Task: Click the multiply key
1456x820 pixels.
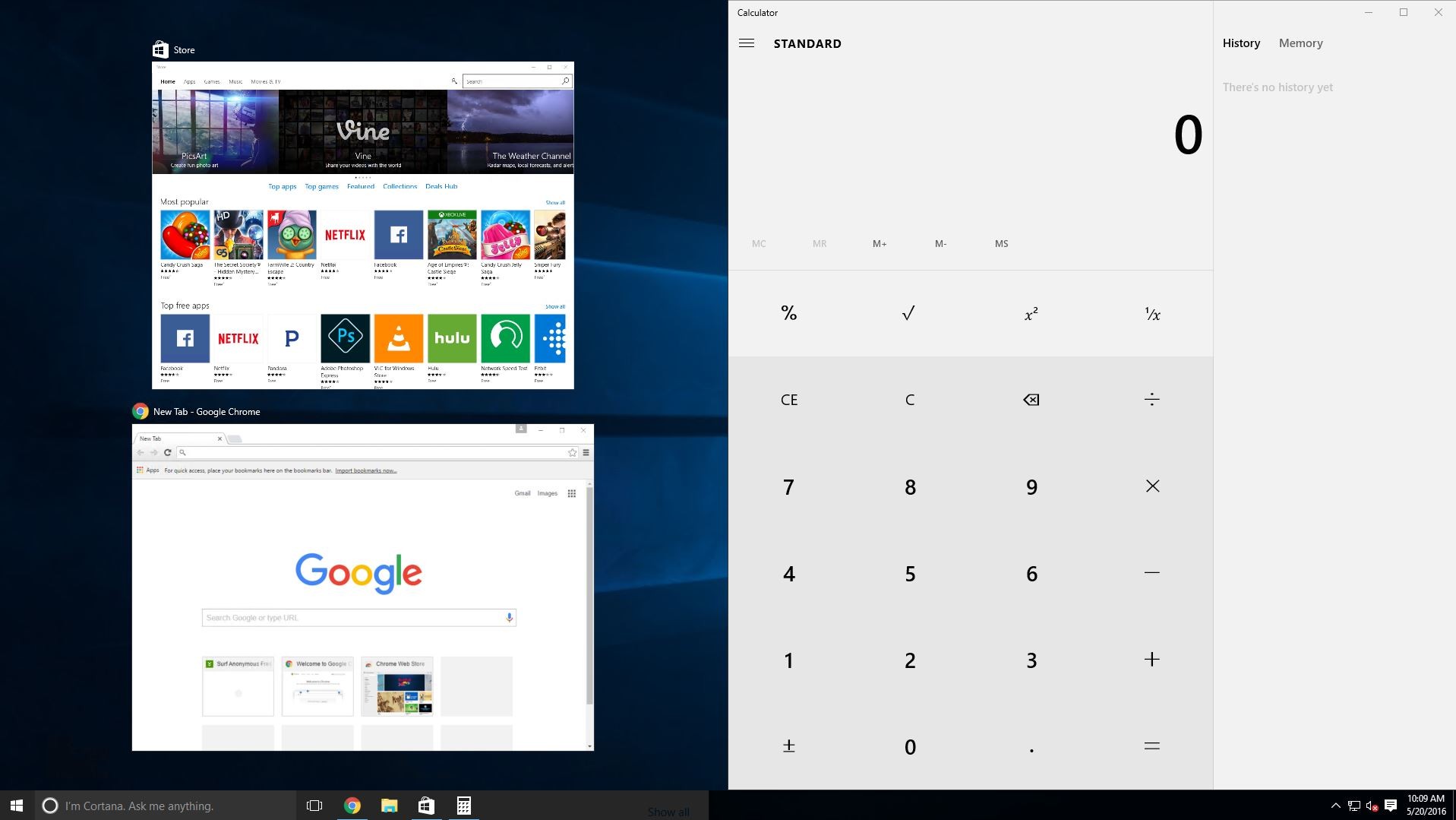Action: click(x=1152, y=486)
